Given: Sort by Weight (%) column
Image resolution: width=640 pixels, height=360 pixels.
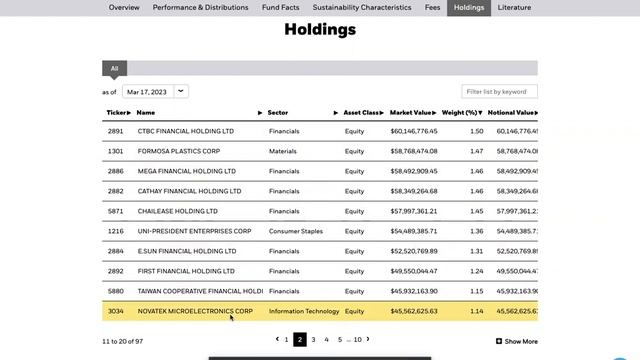Looking at the screenshot, I should point(462,113).
